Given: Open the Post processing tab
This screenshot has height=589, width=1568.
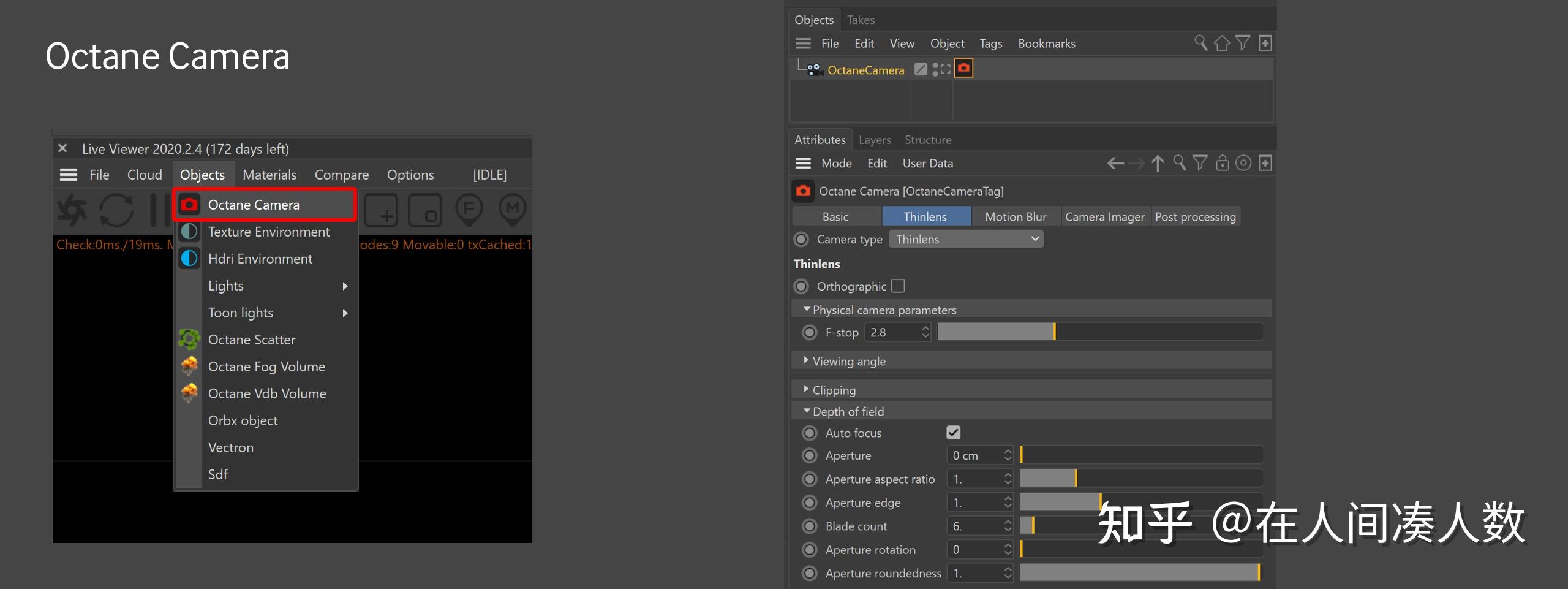Looking at the screenshot, I should pyautogui.click(x=1196, y=216).
